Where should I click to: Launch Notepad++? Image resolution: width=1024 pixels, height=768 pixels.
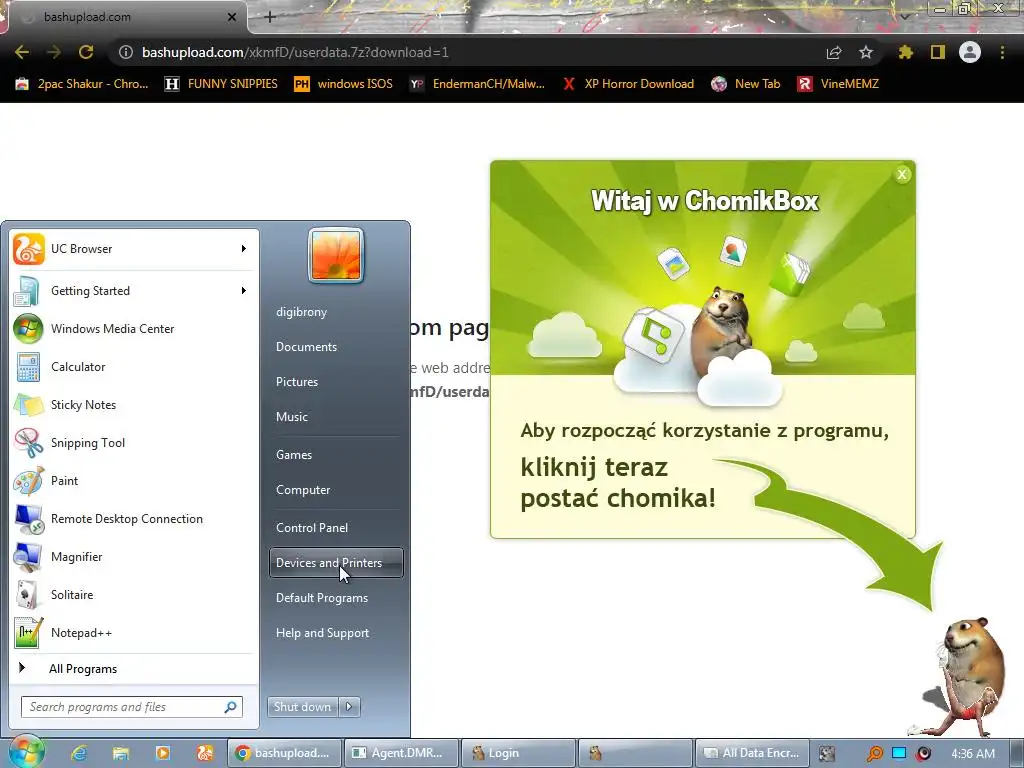tap(134, 632)
